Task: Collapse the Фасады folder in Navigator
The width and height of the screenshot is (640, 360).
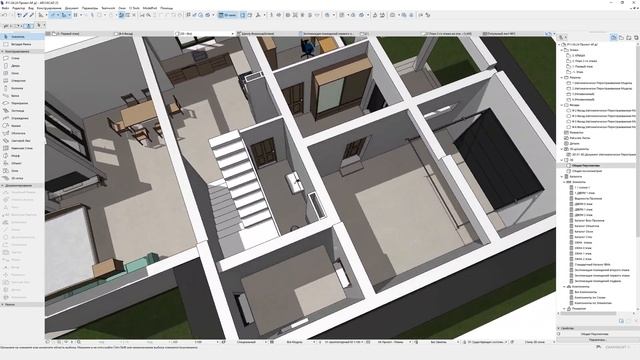Action: click(562, 105)
